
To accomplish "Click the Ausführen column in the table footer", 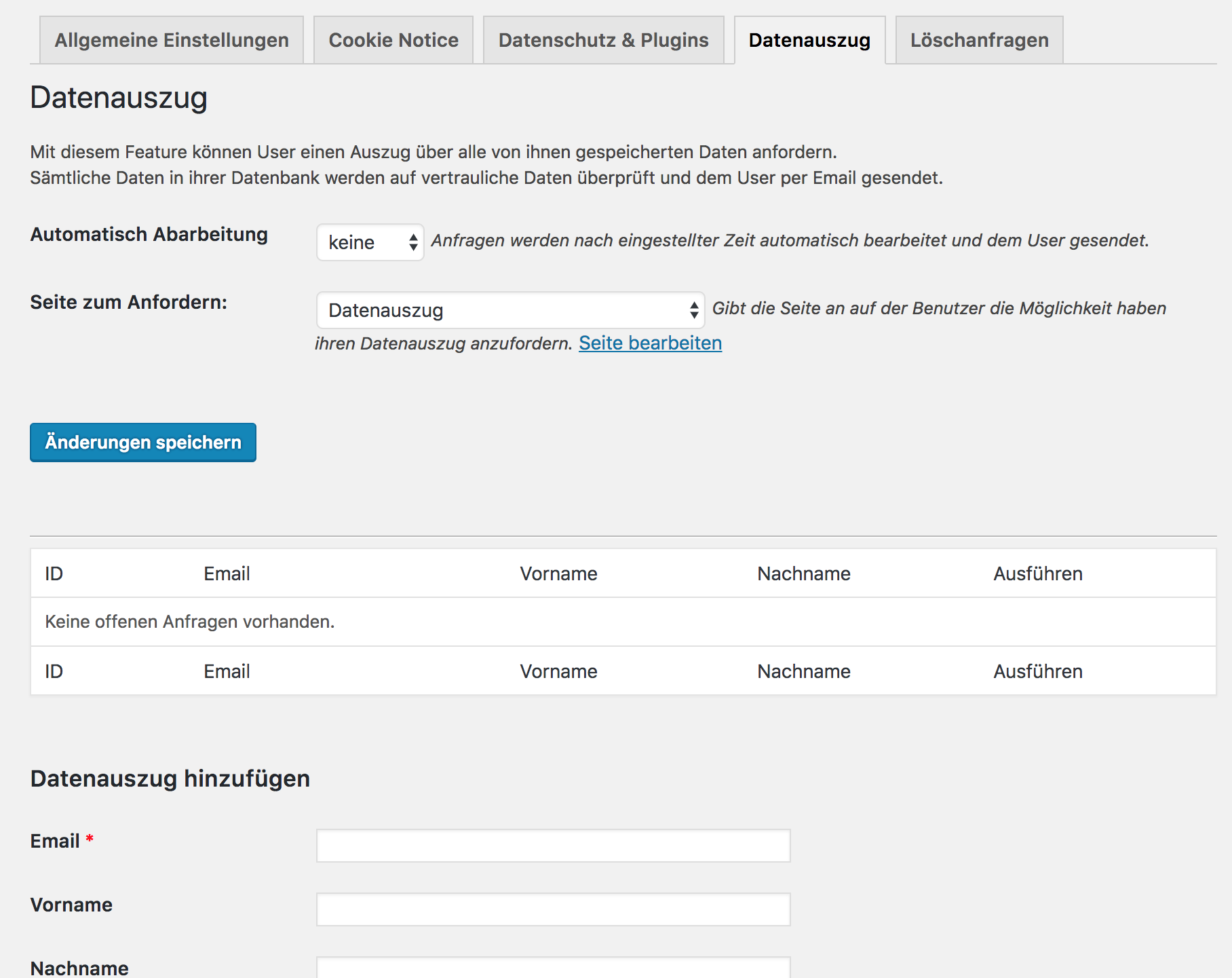I will coord(1037,671).
